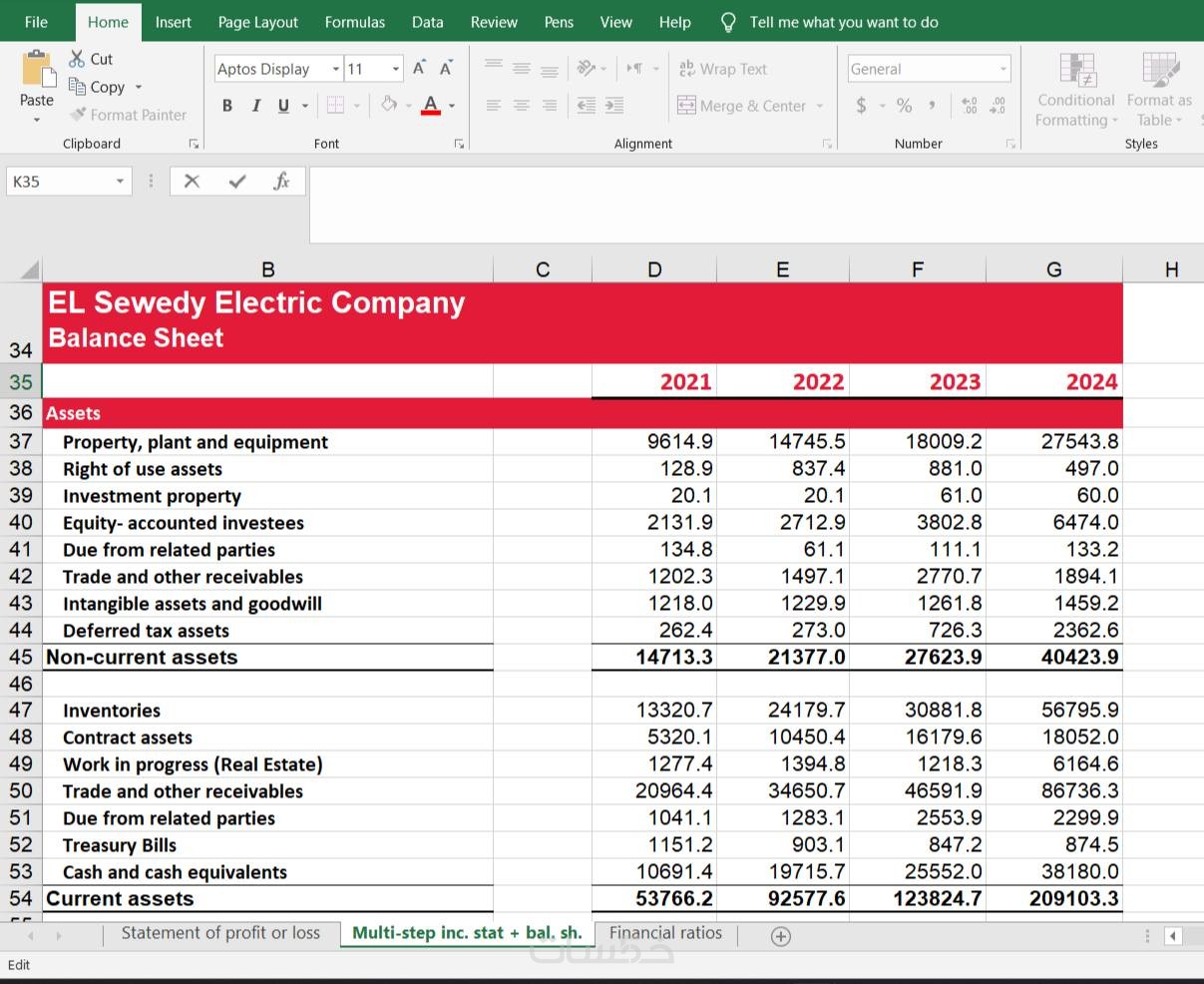
Task: Increase font size with the larger A
Action: coord(419,68)
